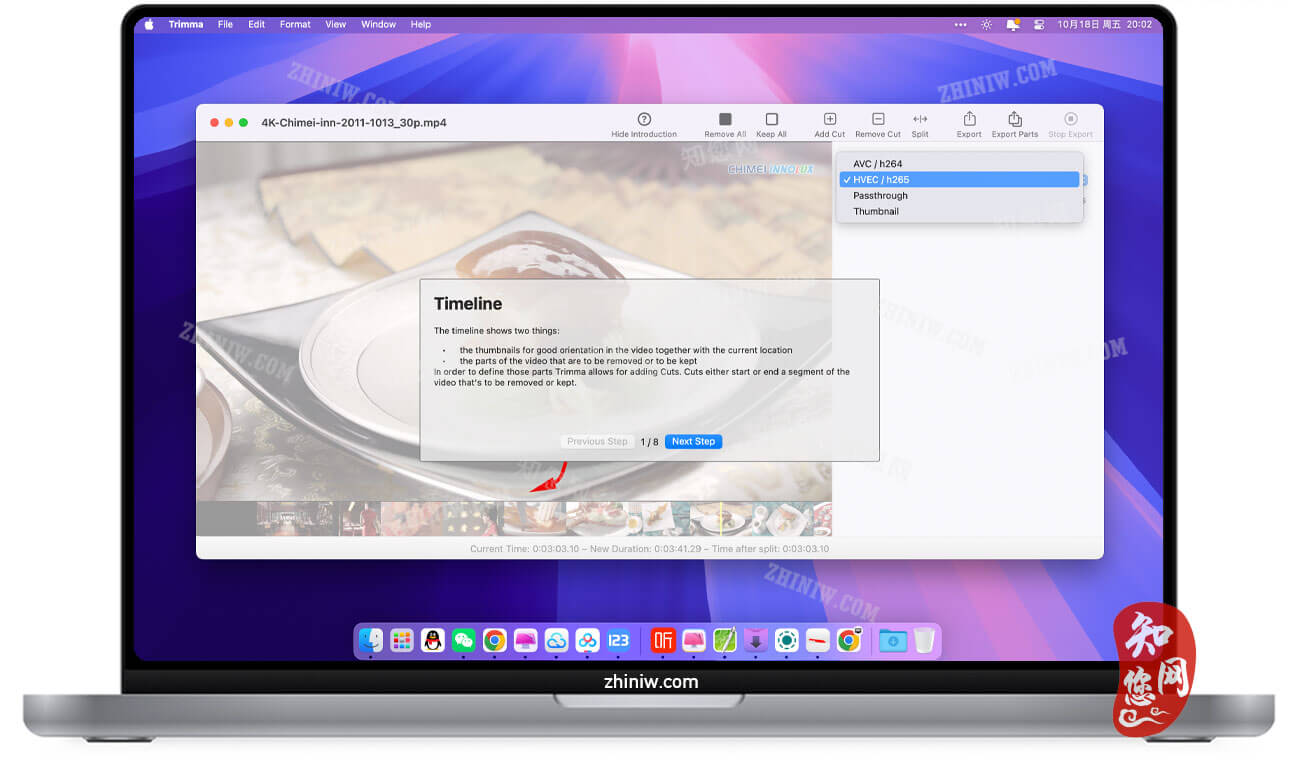1298x779 pixels.
Task: Click the Stop Export toolbar icon
Action: point(1070,119)
